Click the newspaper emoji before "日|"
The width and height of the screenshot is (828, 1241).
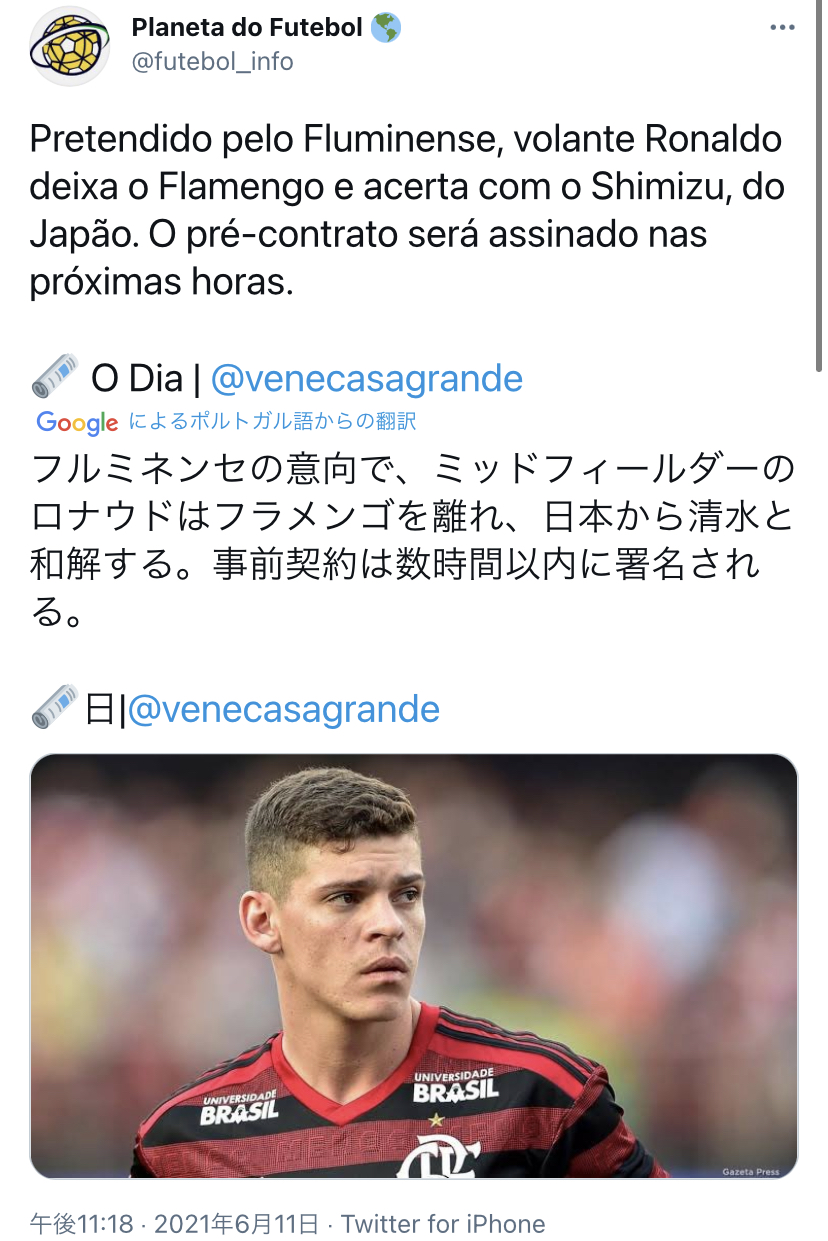[x=55, y=708]
